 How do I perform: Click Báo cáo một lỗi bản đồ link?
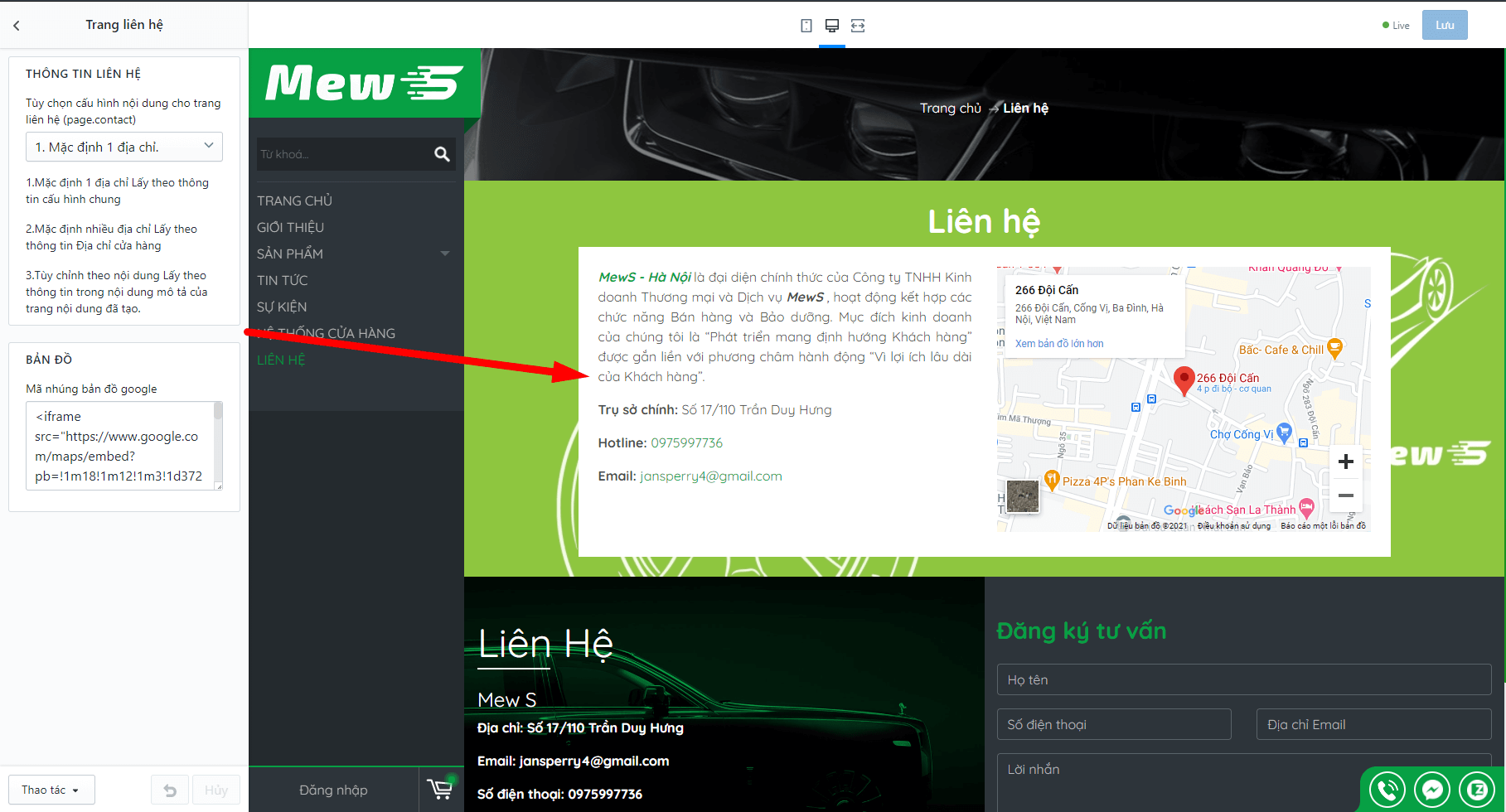coord(1323,525)
